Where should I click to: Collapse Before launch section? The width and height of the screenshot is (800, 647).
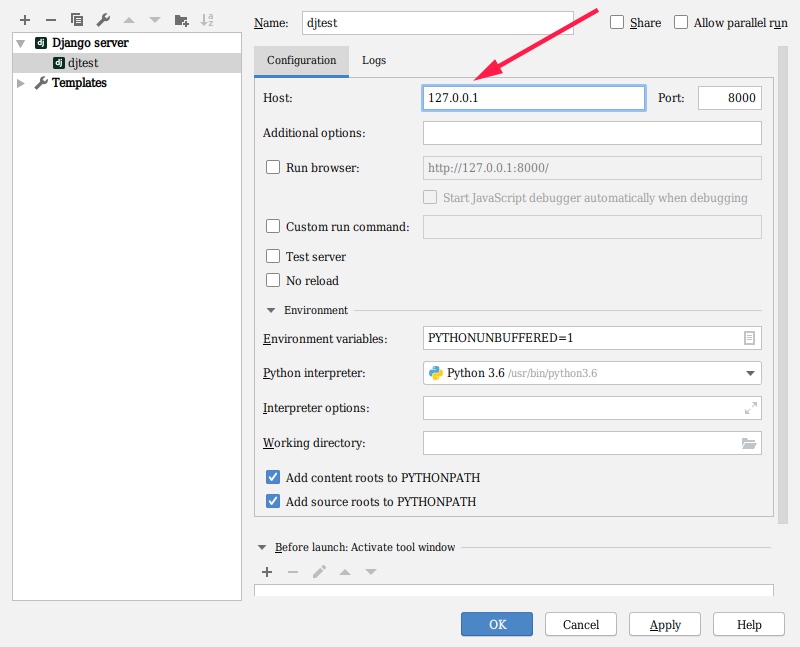coord(262,548)
